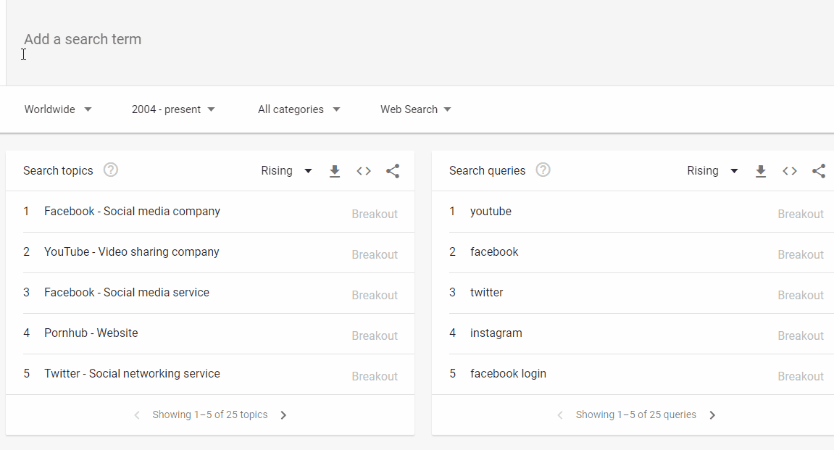Screen dimensions: 834x450
Task: Open help icon beside Search topics
Action: [x=111, y=170]
